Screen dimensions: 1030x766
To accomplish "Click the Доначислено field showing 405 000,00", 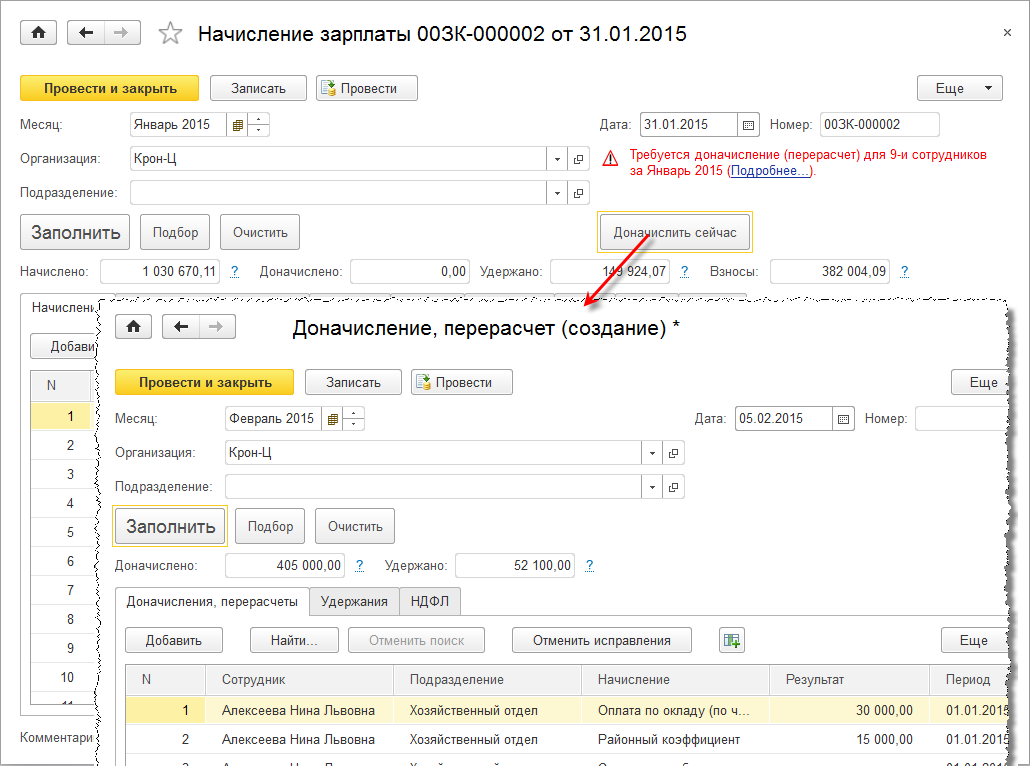I will (285, 565).
